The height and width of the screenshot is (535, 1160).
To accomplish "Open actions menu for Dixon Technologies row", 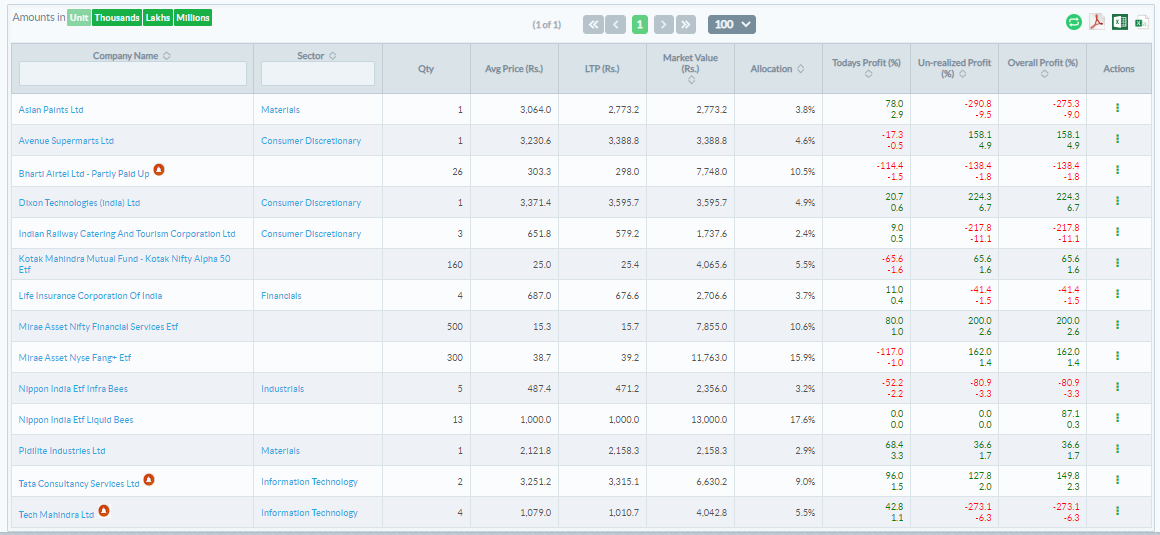I will pos(1117,201).
